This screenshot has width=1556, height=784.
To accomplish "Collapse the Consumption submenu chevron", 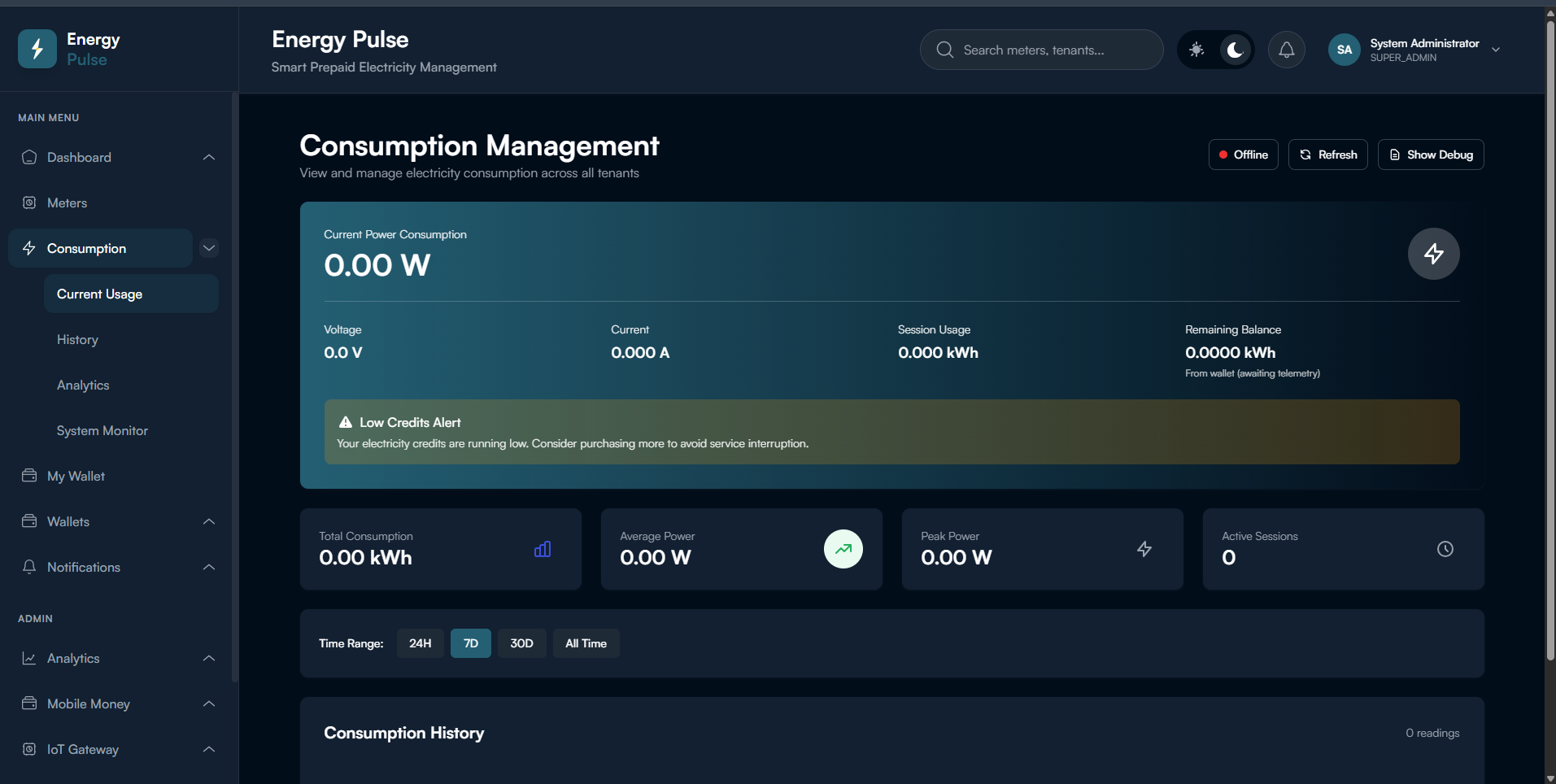I will (209, 248).
